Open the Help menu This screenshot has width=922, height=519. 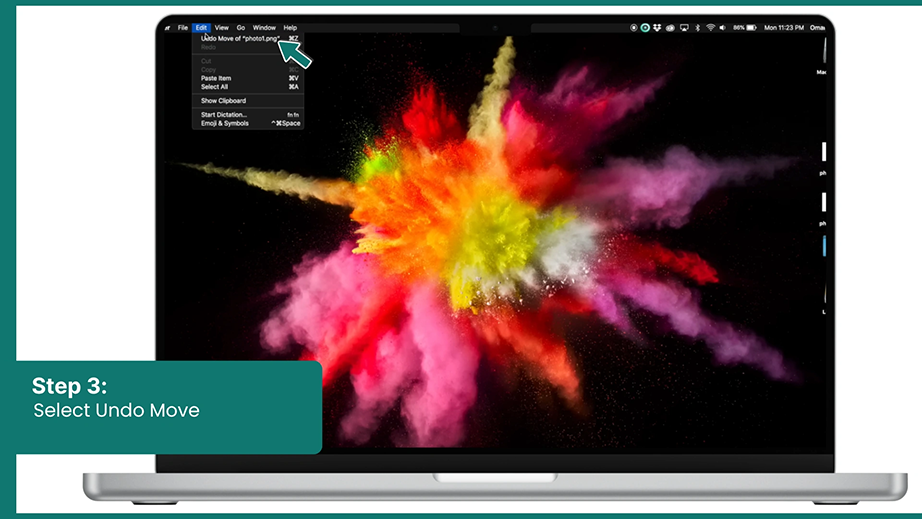(x=290, y=28)
